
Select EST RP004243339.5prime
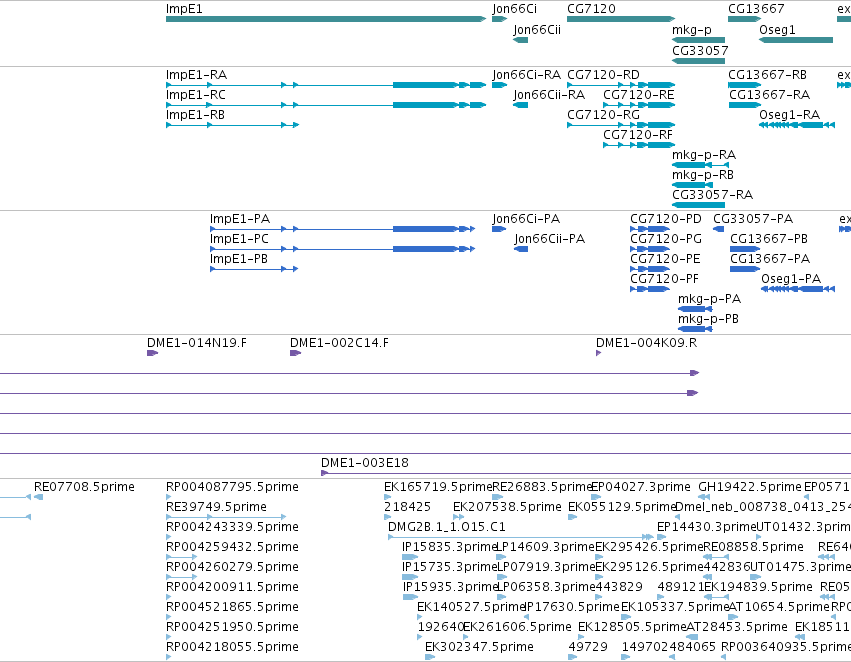[x=232, y=527]
